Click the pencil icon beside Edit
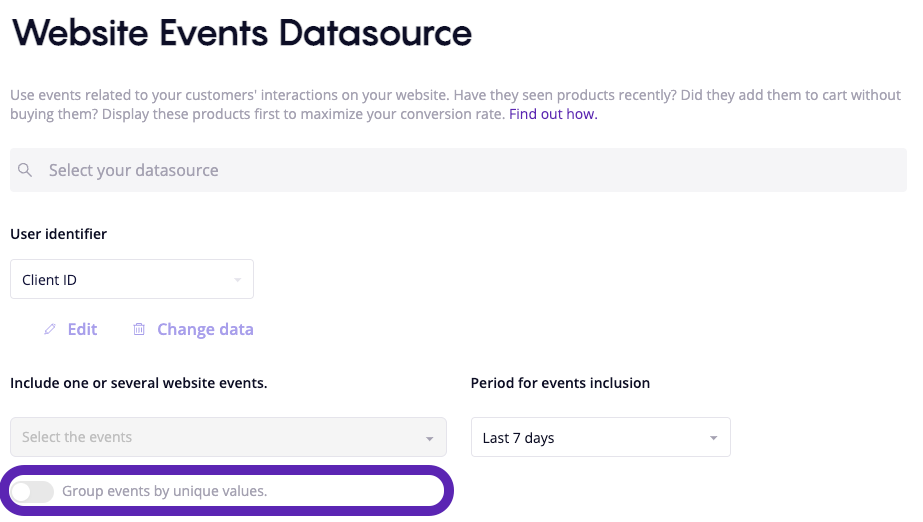 tap(50, 329)
